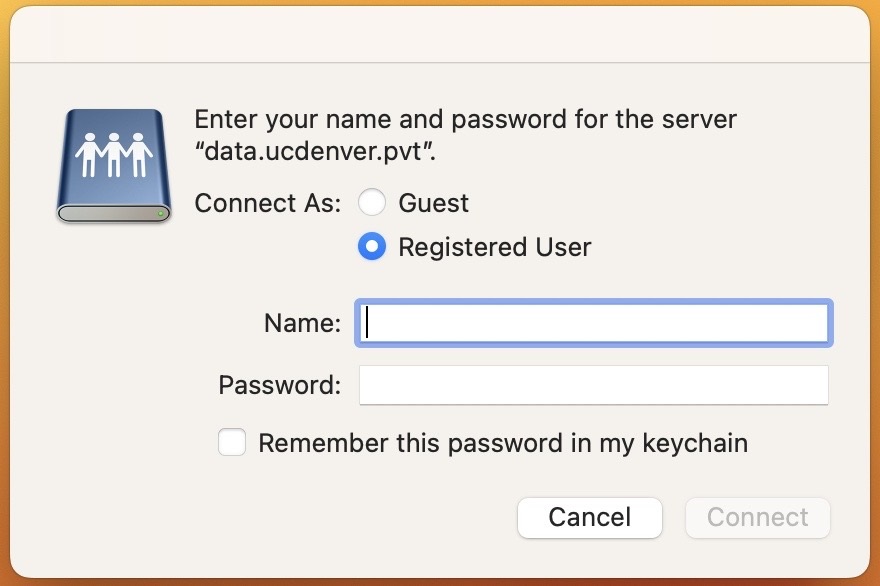Click the "Enter your name and password" heading

pyautogui.click(x=465, y=120)
